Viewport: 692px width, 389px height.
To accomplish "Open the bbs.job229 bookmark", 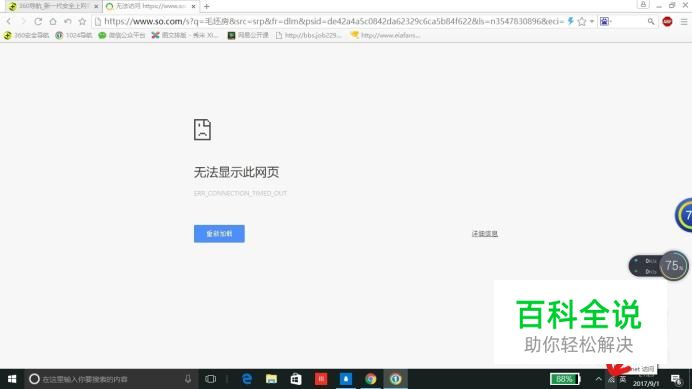I will click(x=308, y=35).
